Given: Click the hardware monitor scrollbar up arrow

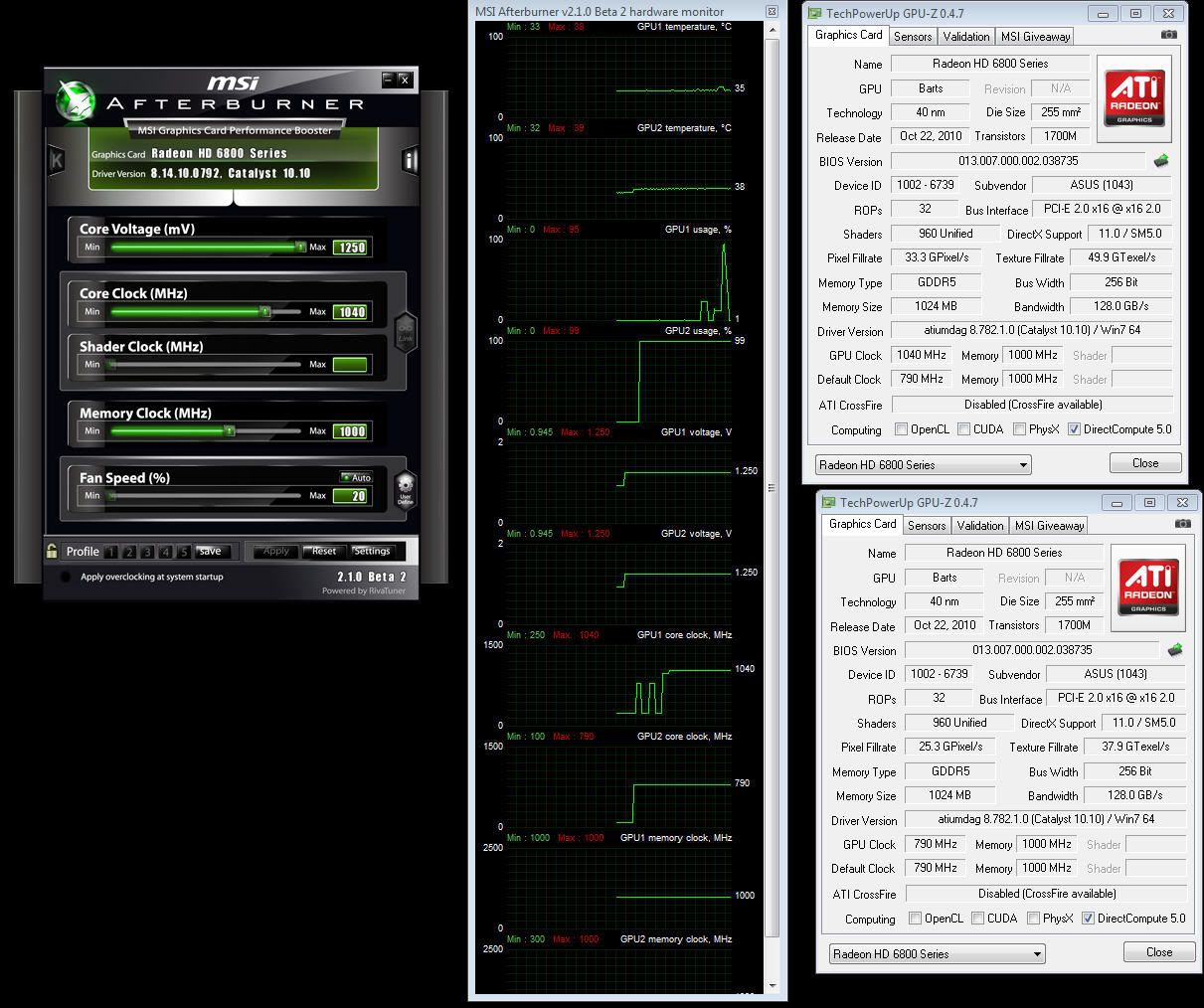Looking at the screenshot, I should [x=773, y=30].
